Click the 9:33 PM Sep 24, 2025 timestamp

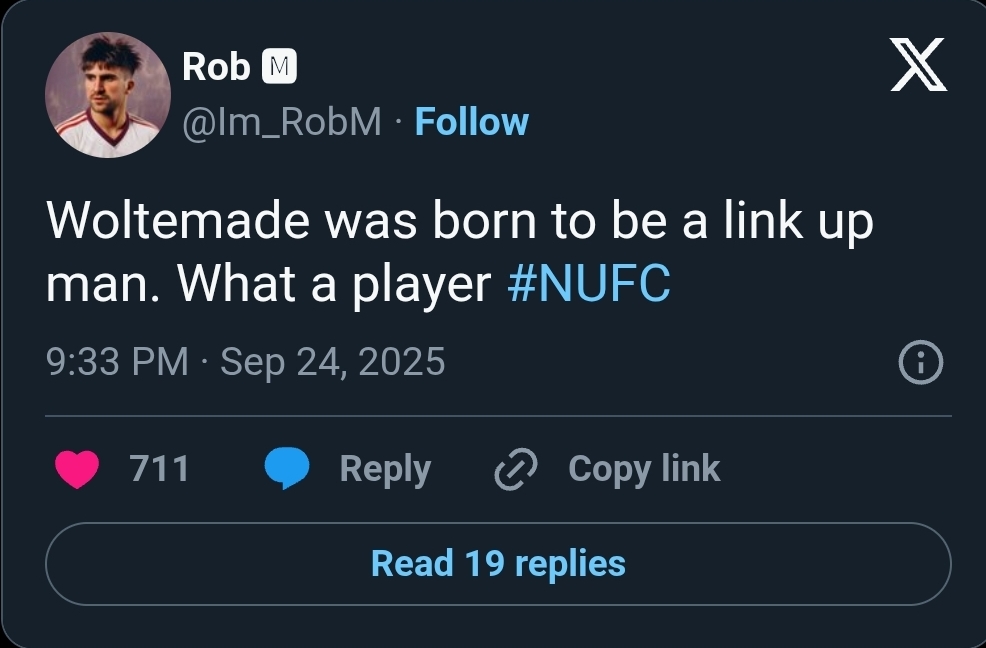click(x=245, y=361)
